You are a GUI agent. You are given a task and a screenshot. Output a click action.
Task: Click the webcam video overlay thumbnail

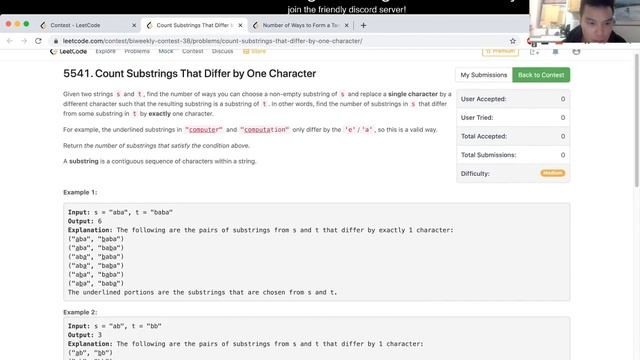[584, 21]
